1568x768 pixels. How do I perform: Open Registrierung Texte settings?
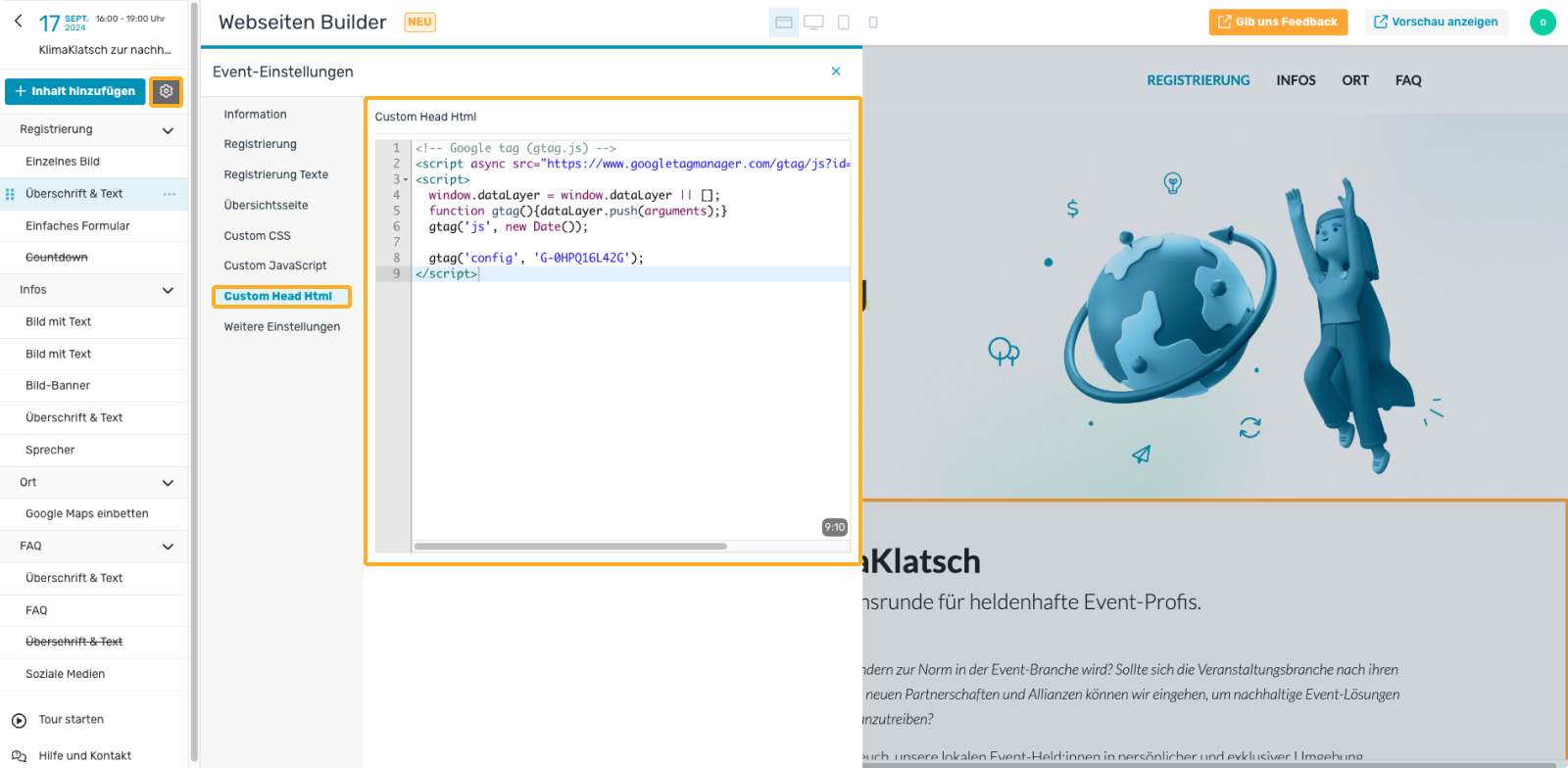click(x=275, y=174)
